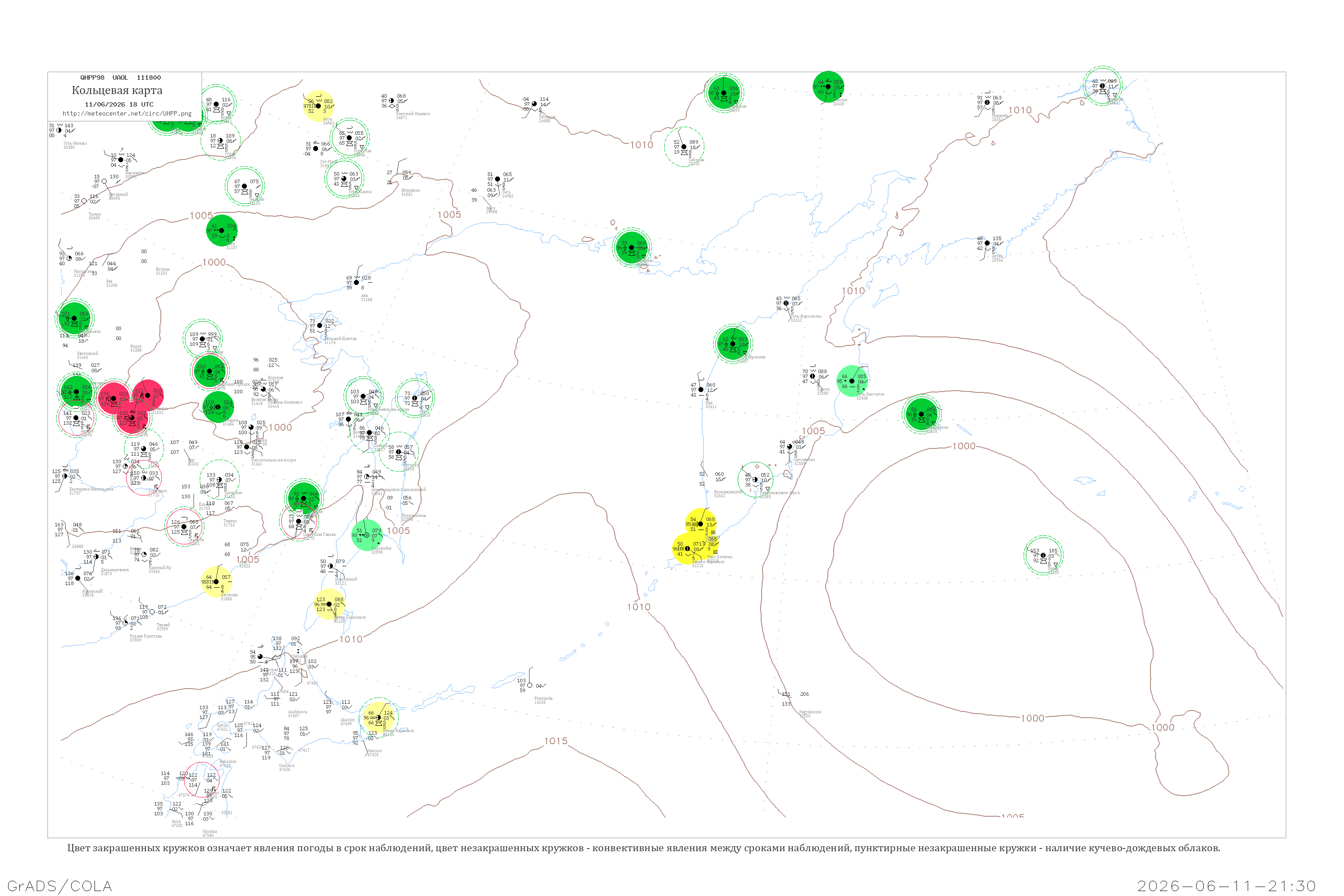The width and height of the screenshot is (1344, 896).
Task: Select the green Усть-Хайрюзово station circle
Action: click(733, 344)
